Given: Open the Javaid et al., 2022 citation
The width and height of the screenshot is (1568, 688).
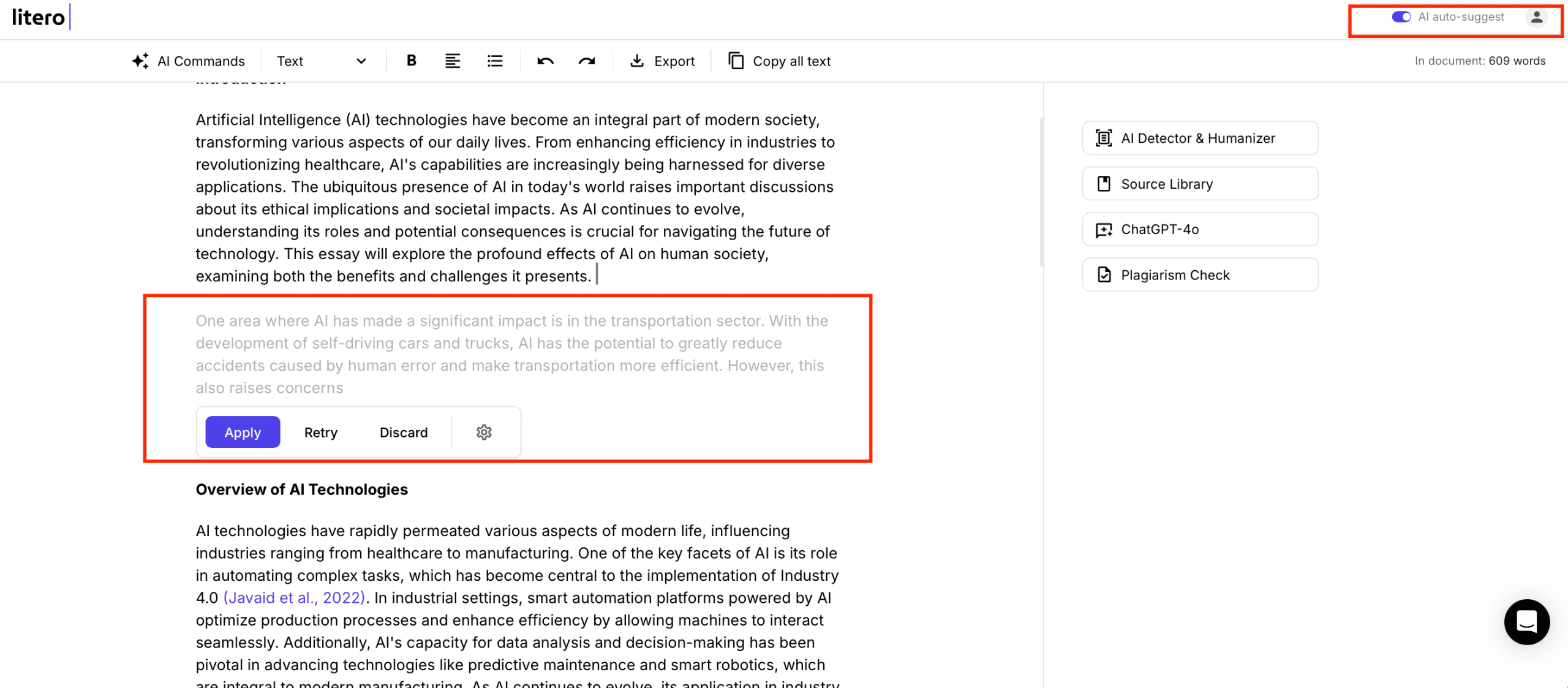Looking at the screenshot, I should pos(294,598).
